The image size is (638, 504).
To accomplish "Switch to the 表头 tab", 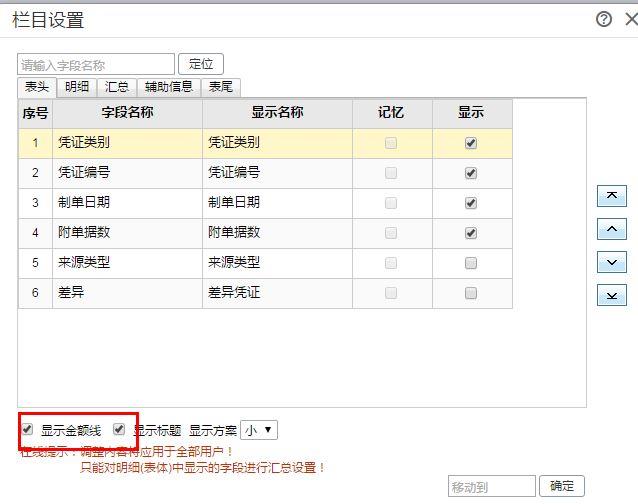I will [x=37, y=87].
